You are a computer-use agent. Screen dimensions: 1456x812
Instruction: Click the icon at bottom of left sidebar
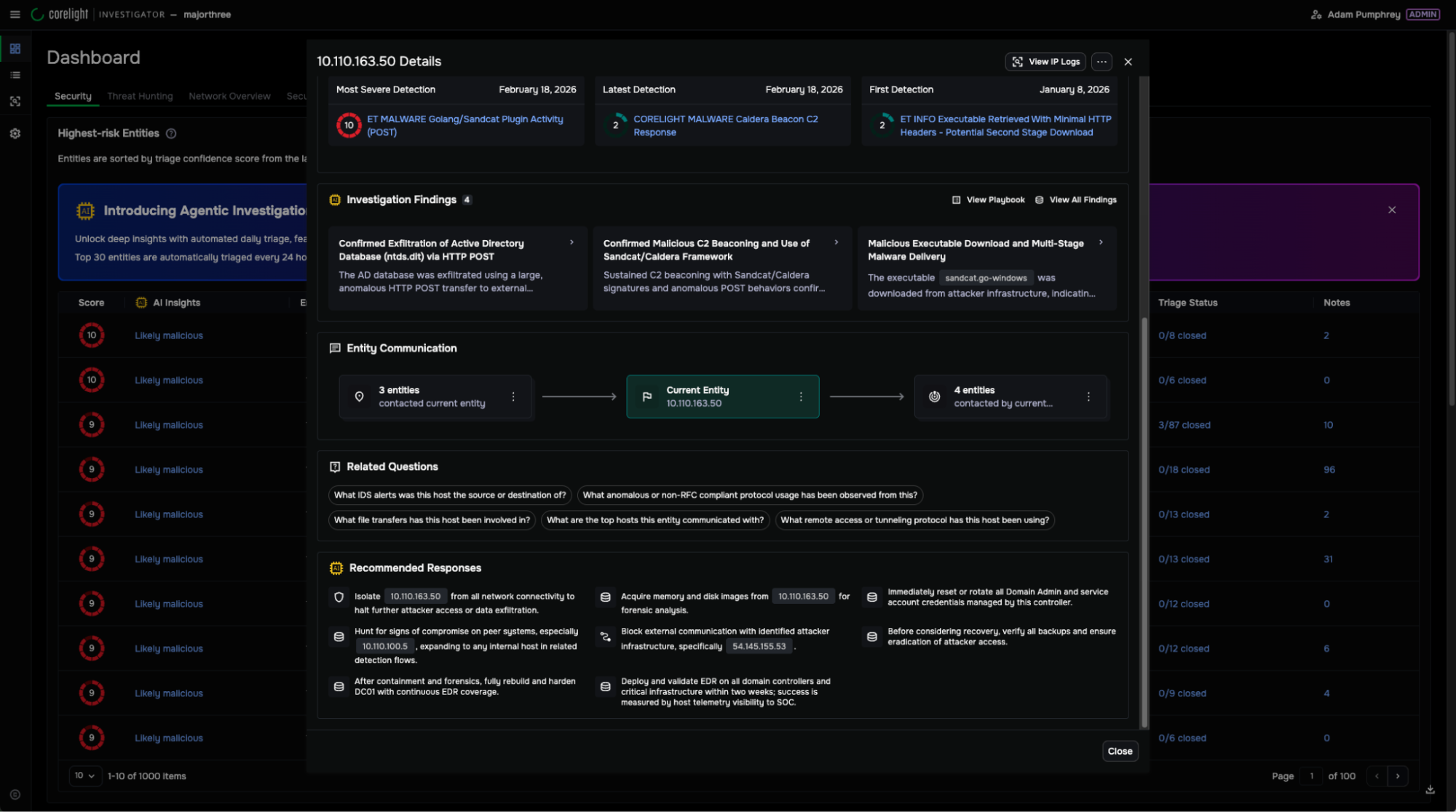15,795
